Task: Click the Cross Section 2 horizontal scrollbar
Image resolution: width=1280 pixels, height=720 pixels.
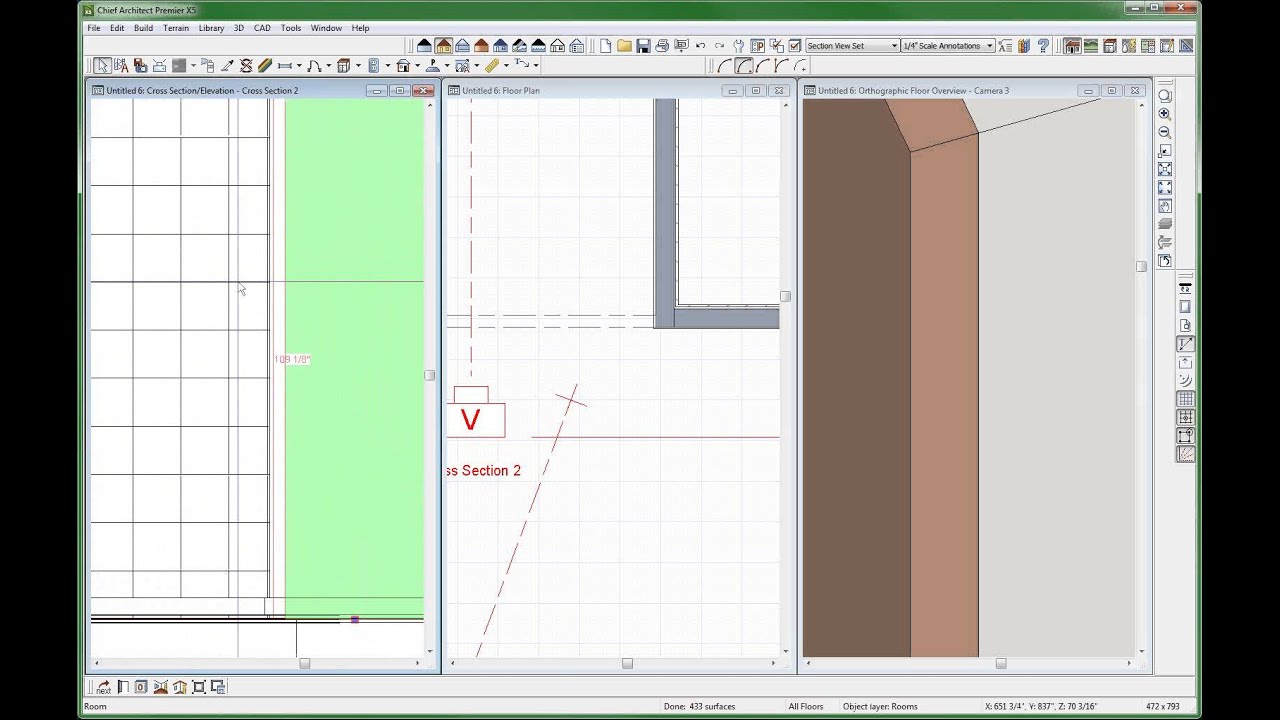Action: (257, 663)
